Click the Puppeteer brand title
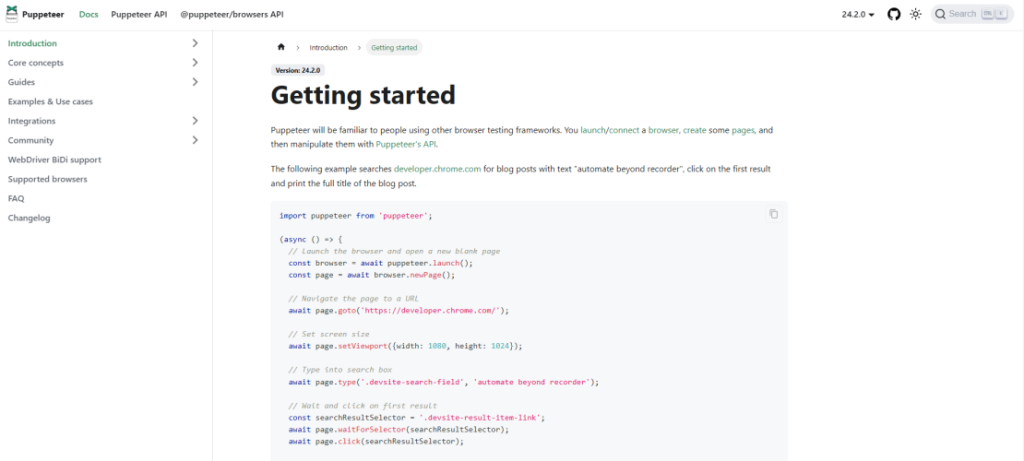This screenshot has width=1024, height=461. [x=43, y=14]
